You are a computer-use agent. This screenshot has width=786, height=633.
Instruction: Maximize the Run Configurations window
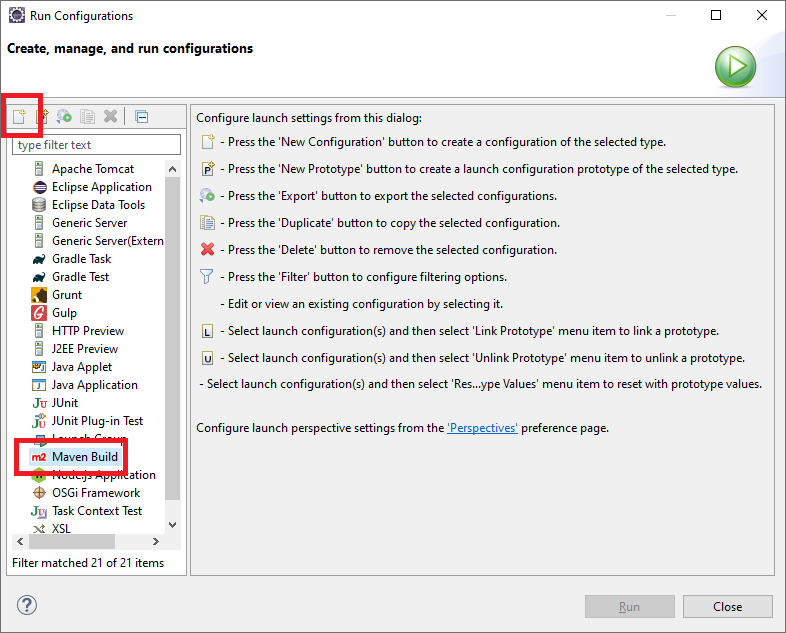pyautogui.click(x=716, y=15)
